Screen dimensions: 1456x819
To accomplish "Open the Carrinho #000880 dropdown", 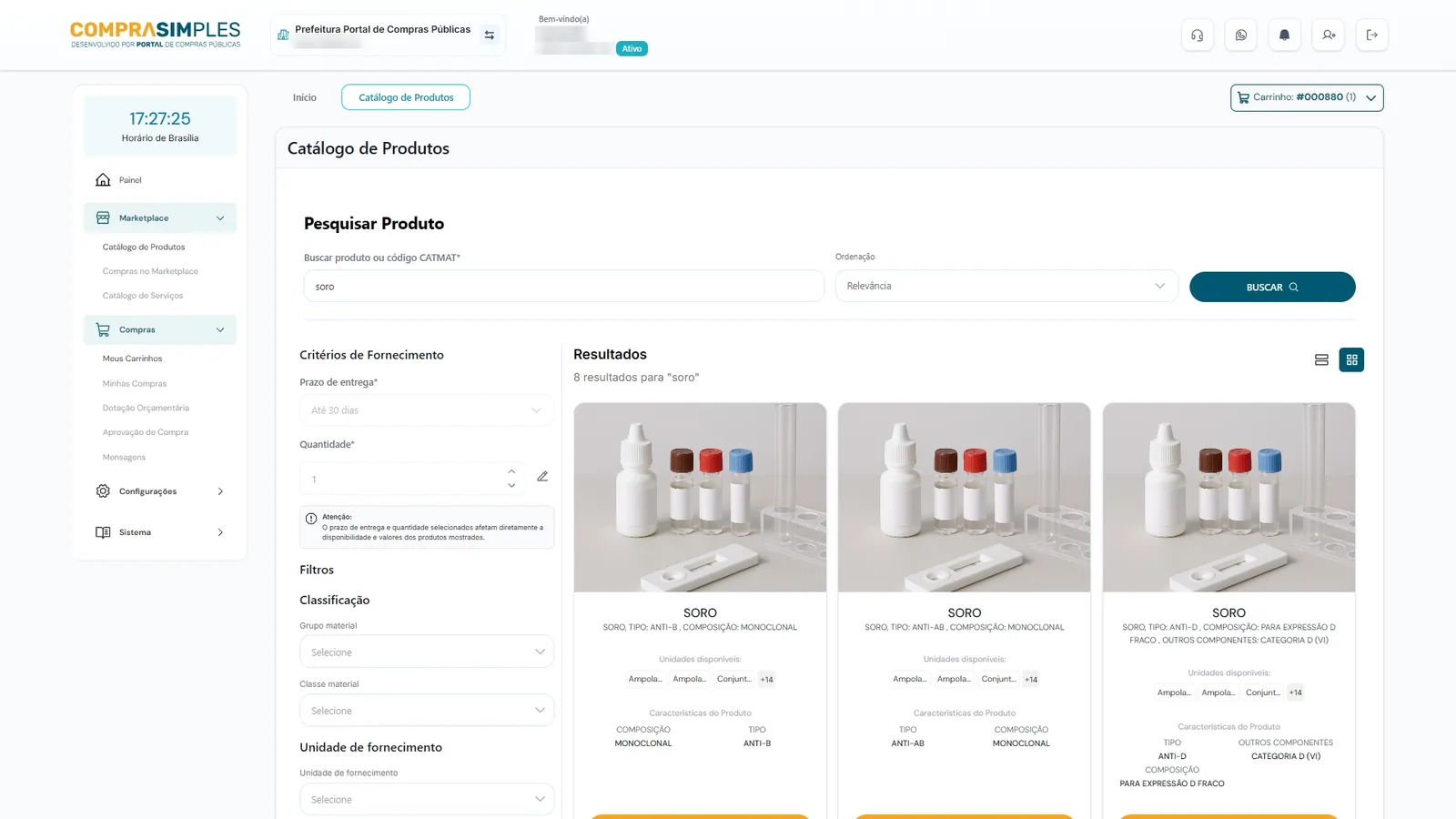I will (x=1307, y=97).
